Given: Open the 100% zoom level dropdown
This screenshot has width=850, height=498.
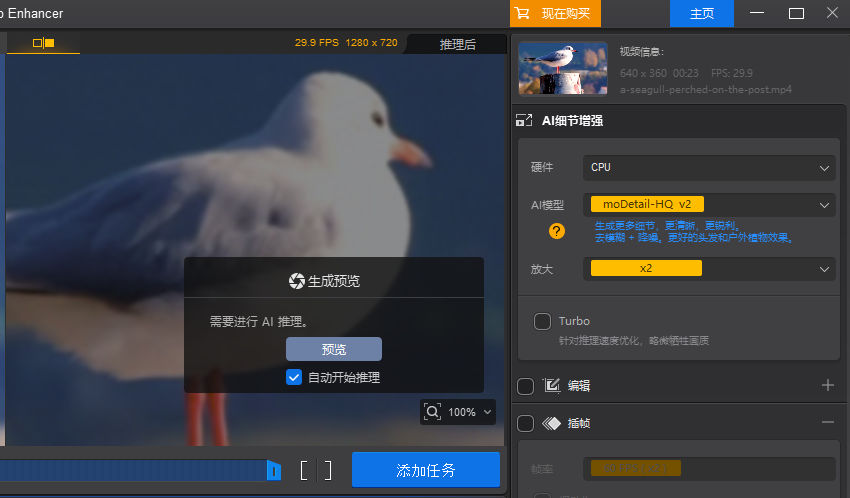Looking at the screenshot, I should pyautogui.click(x=471, y=412).
